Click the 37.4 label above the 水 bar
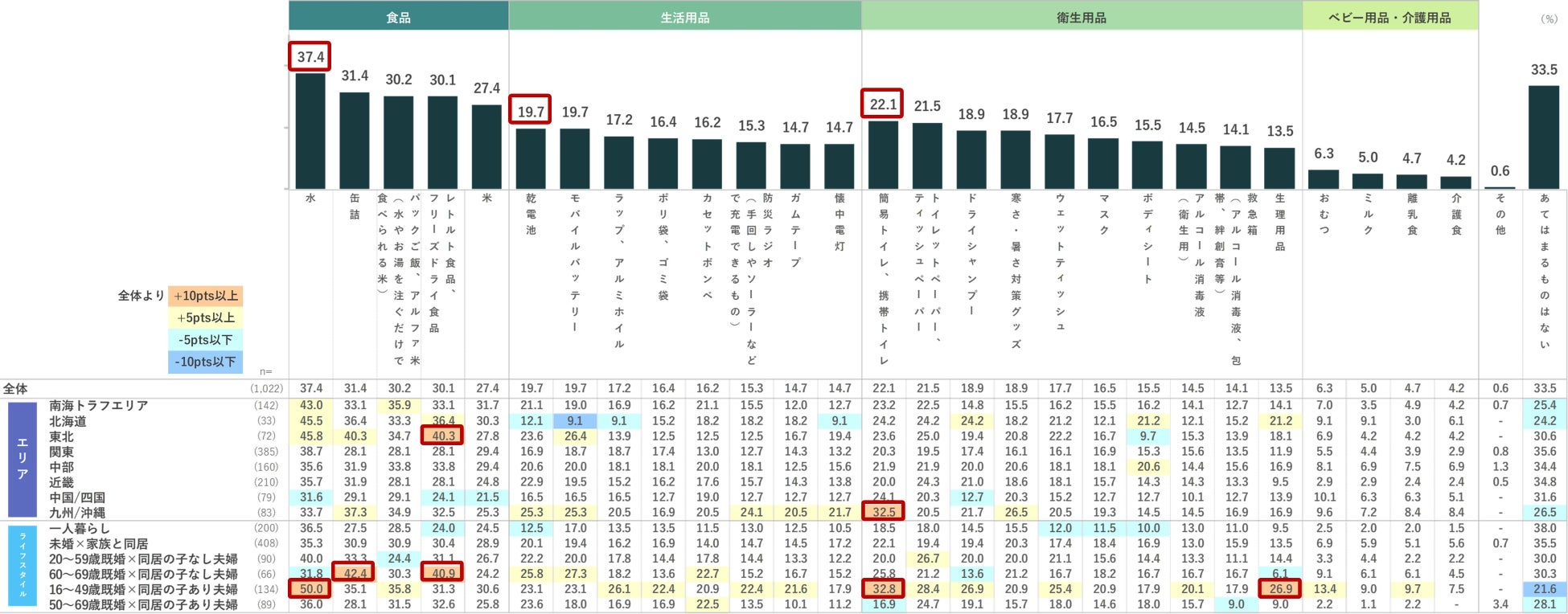1568x614 pixels. [310, 57]
